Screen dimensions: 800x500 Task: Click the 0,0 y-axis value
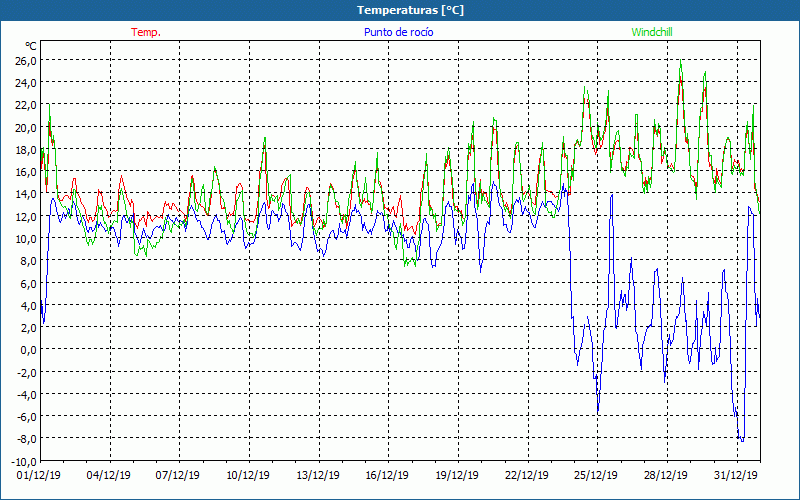[x=27, y=350]
